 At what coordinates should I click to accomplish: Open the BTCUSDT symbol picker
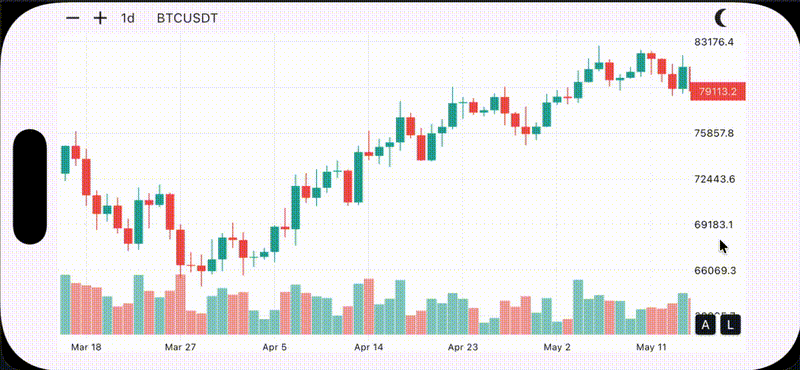tap(187, 18)
